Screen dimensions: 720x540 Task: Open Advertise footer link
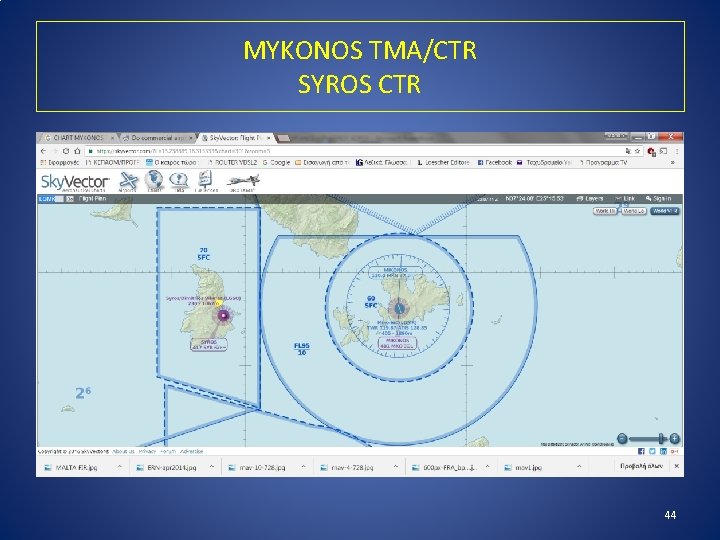pos(191,451)
